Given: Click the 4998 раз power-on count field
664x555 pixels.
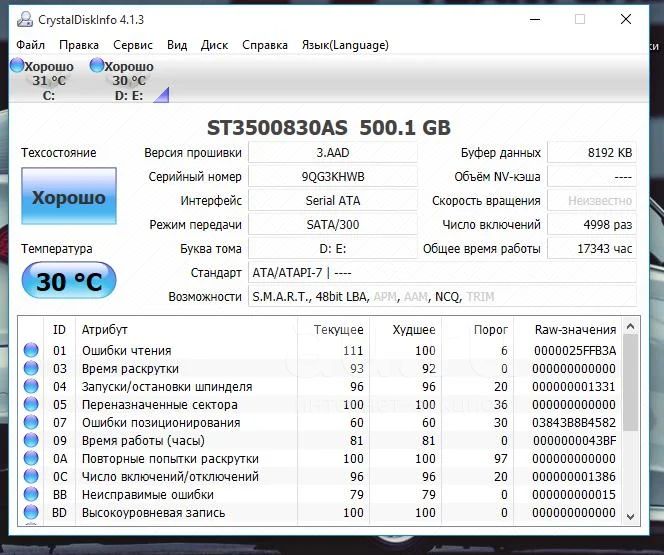Looking at the screenshot, I should [592, 224].
